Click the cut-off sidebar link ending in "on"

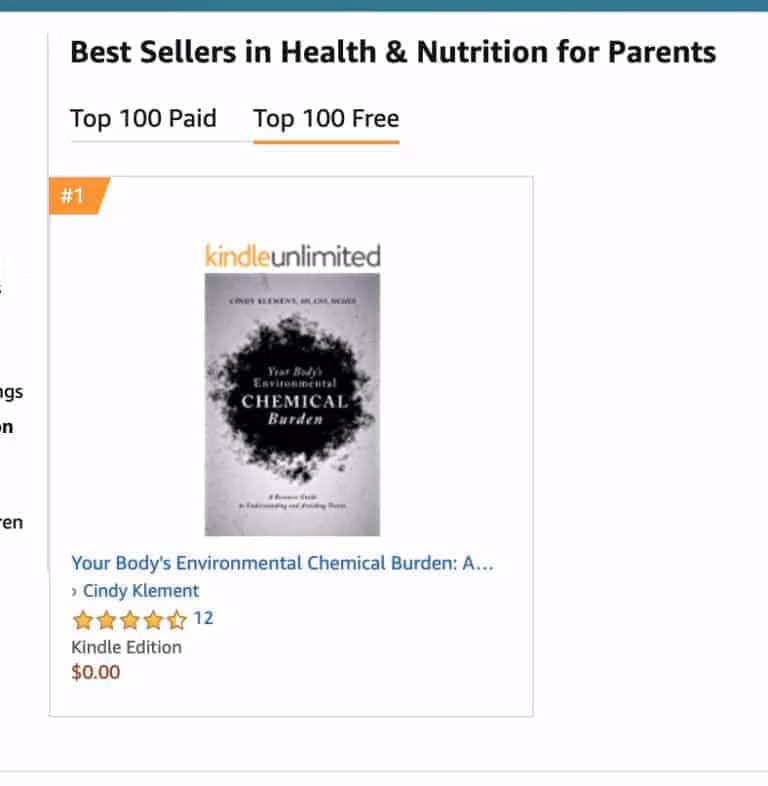tap(7, 427)
